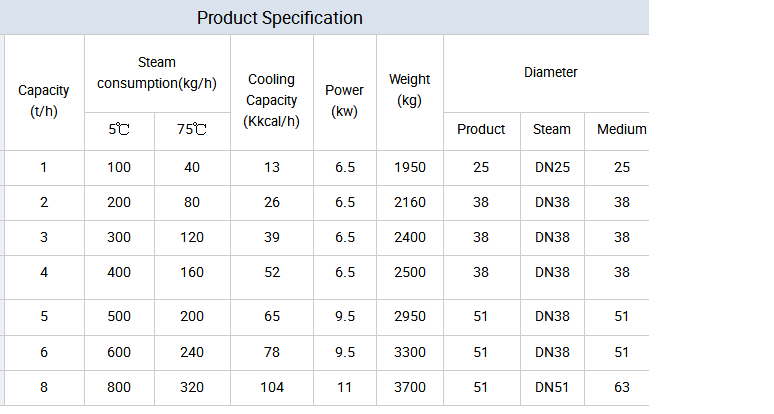Click the 5℃ sub-column header
Image resolution: width=774 pixels, height=414 pixels.
coord(119,129)
